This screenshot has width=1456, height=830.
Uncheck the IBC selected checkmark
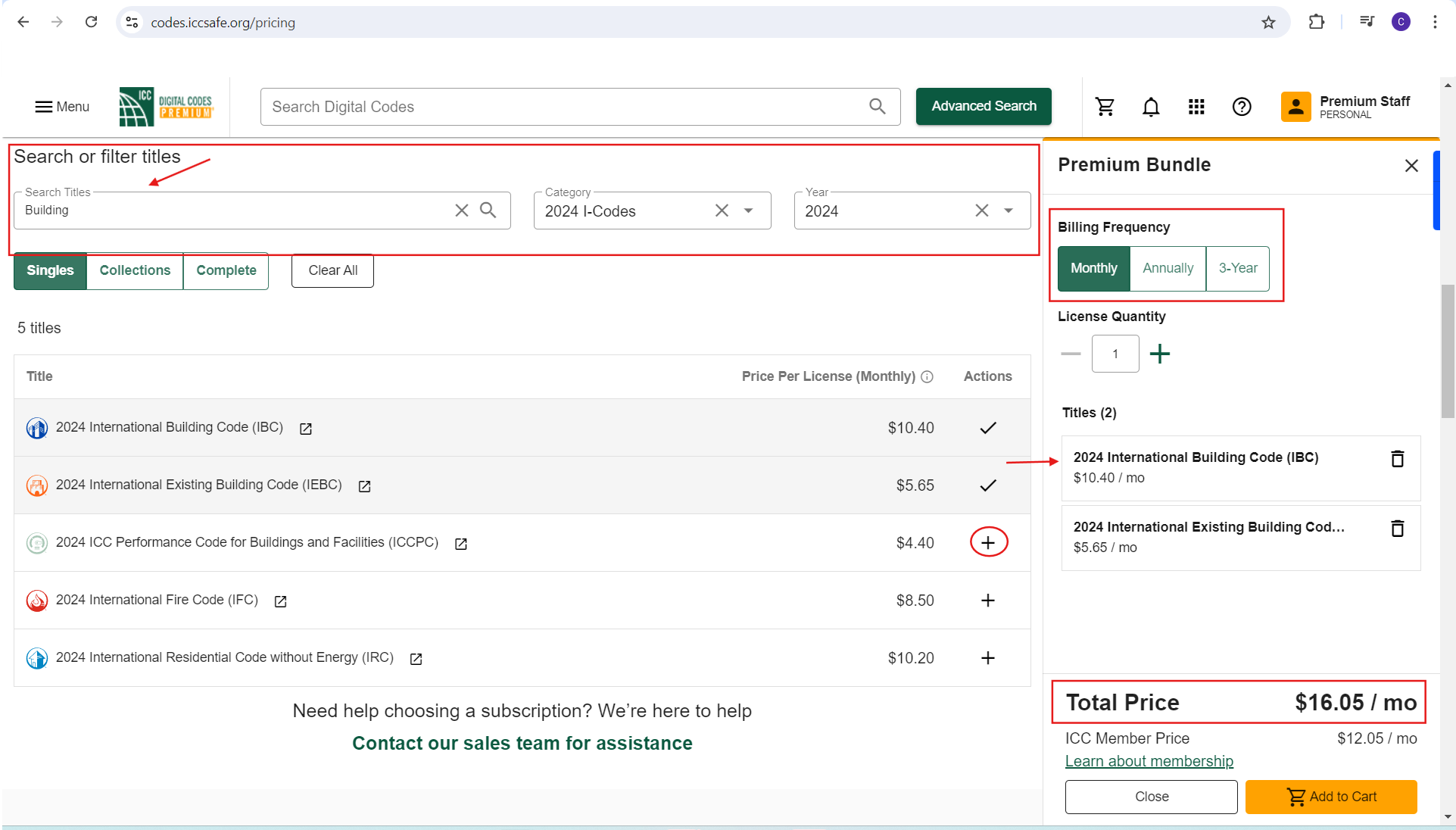pyautogui.click(x=988, y=428)
